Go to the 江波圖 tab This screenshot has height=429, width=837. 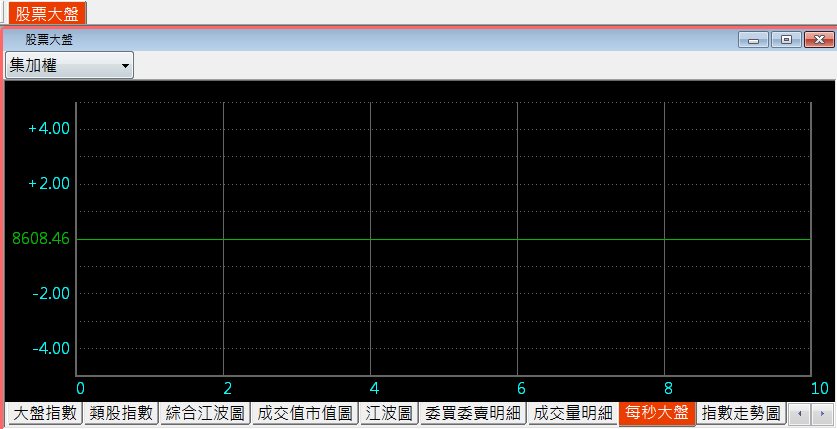click(x=388, y=413)
